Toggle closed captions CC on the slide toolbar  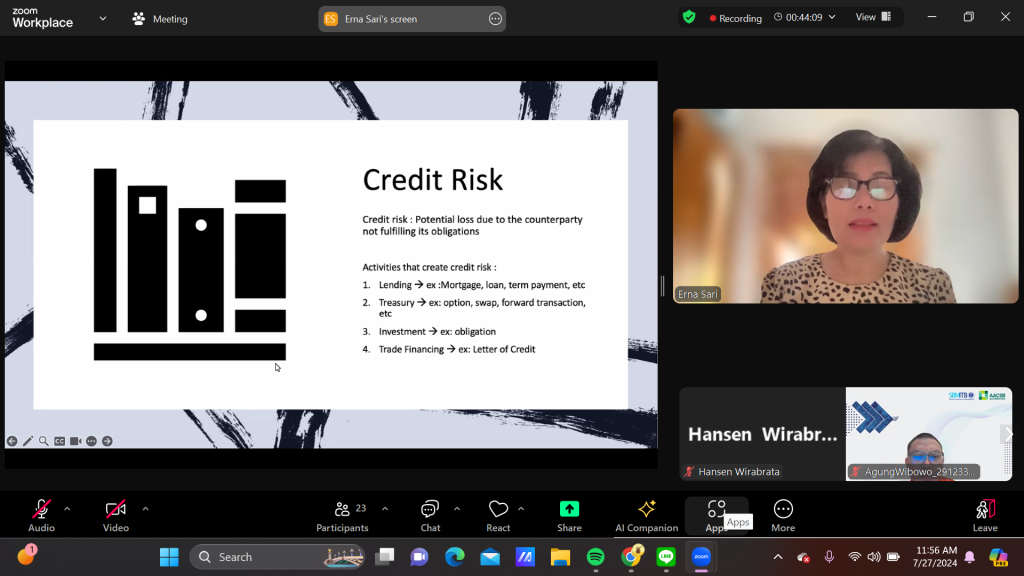click(60, 441)
